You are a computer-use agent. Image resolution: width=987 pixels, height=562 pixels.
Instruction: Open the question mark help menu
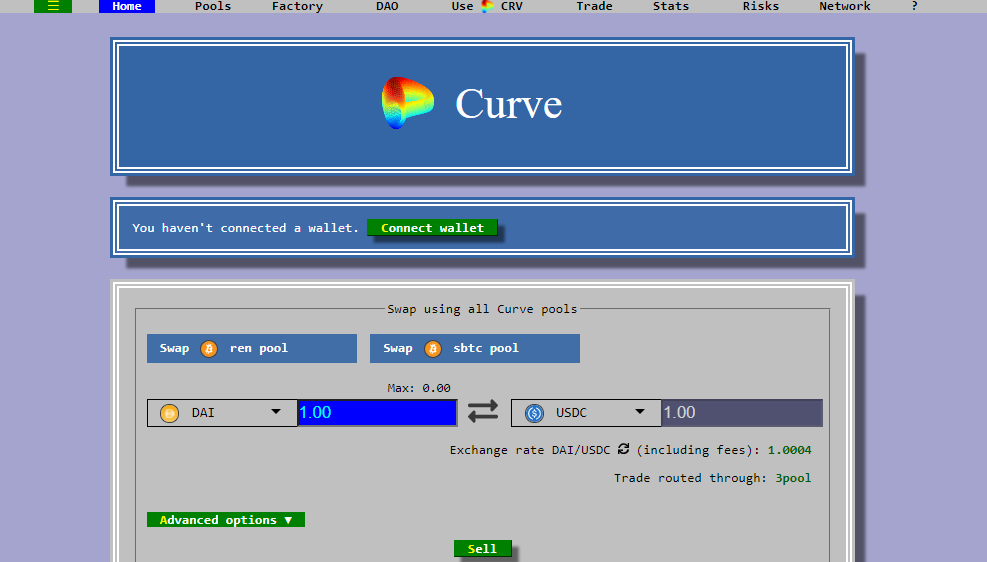point(915,6)
